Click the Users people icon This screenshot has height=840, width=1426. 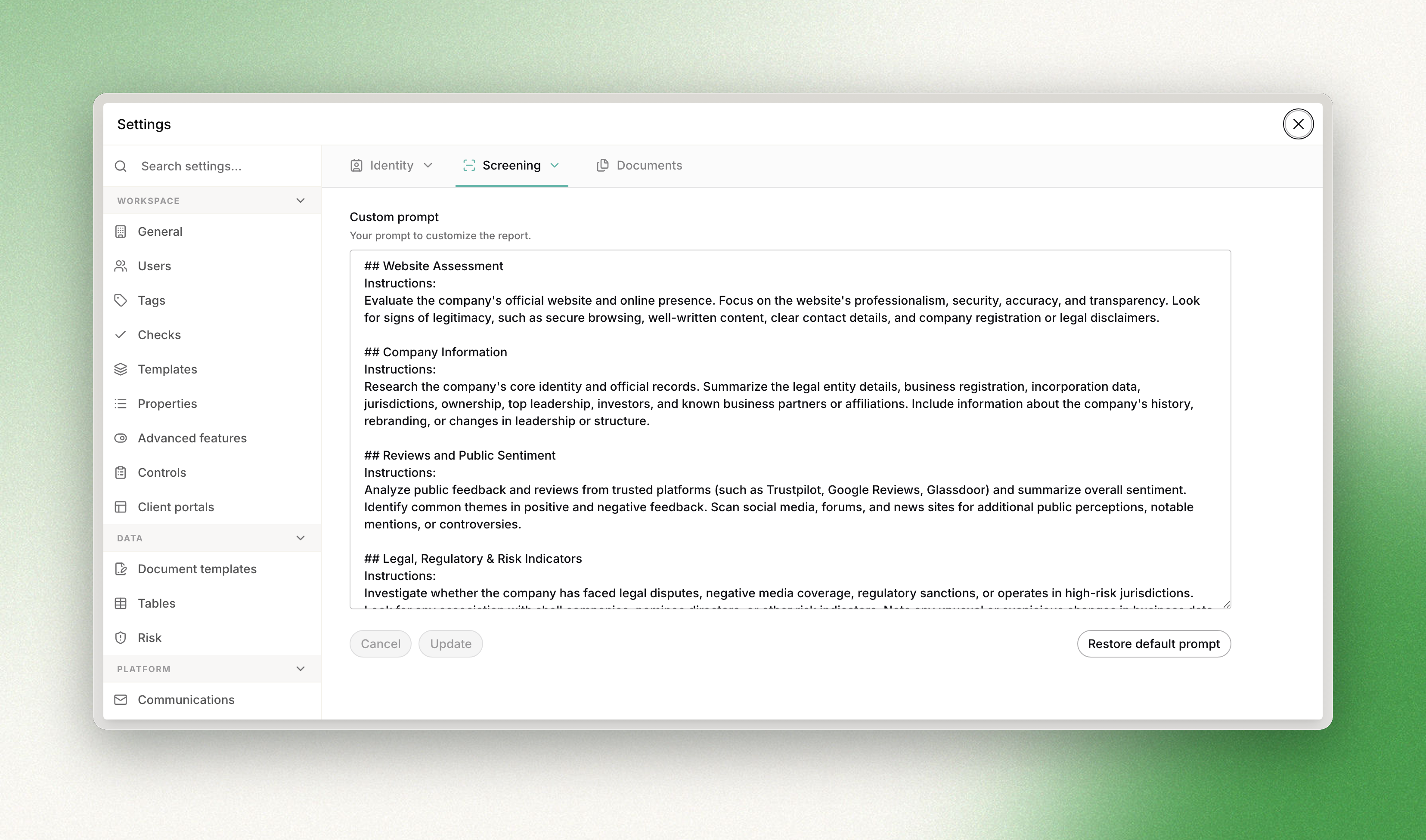point(121,266)
